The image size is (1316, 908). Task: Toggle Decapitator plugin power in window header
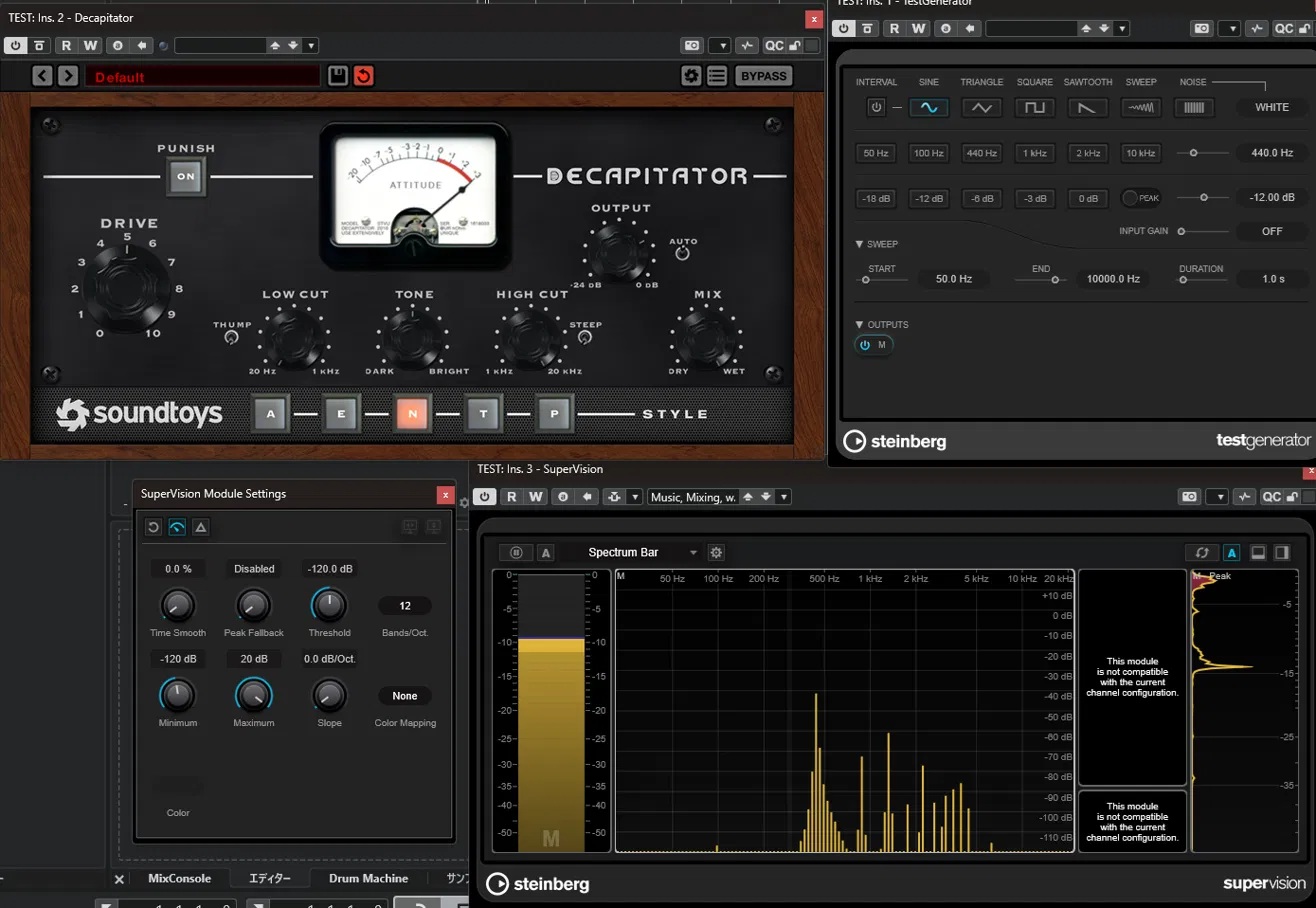click(15, 45)
